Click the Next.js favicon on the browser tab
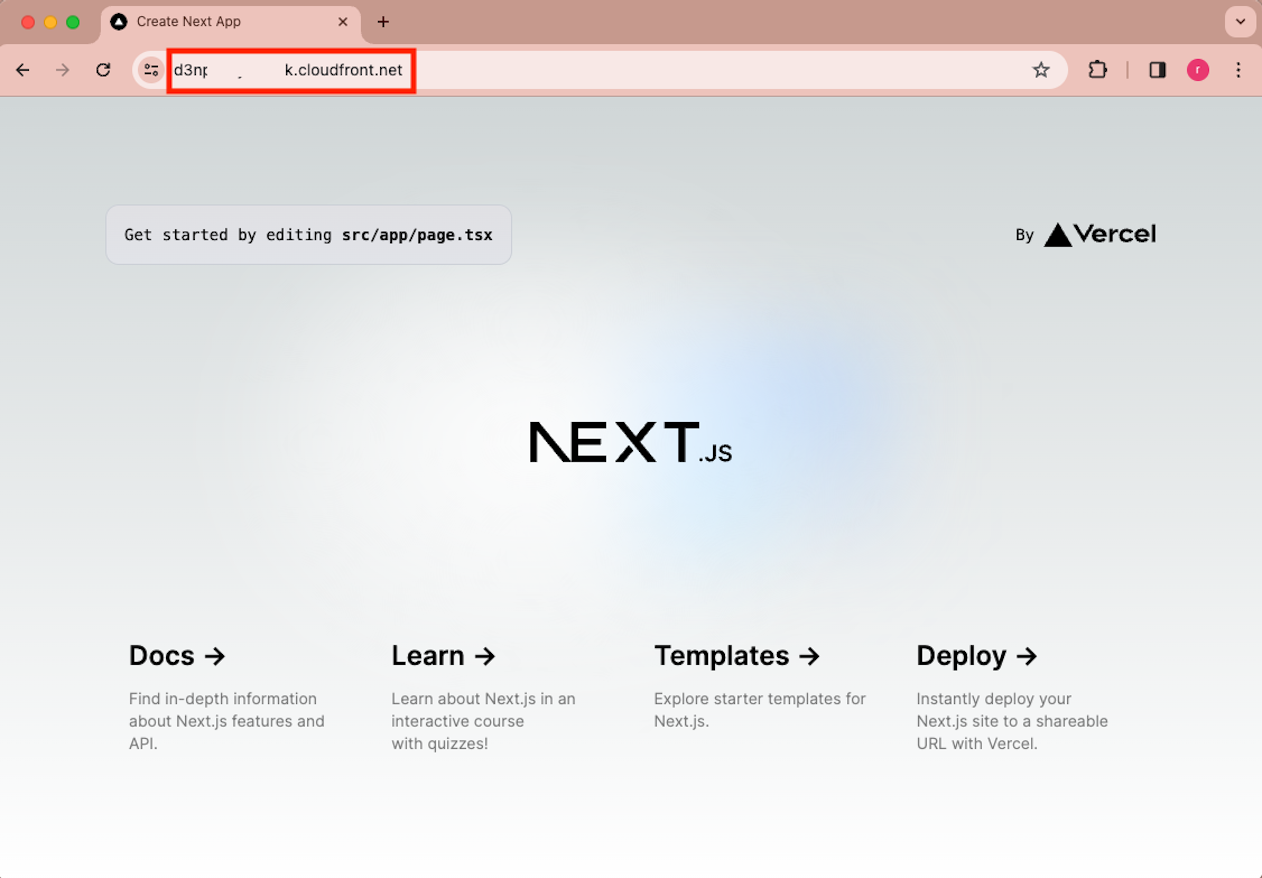Viewport: 1262px width, 878px height. 120,21
